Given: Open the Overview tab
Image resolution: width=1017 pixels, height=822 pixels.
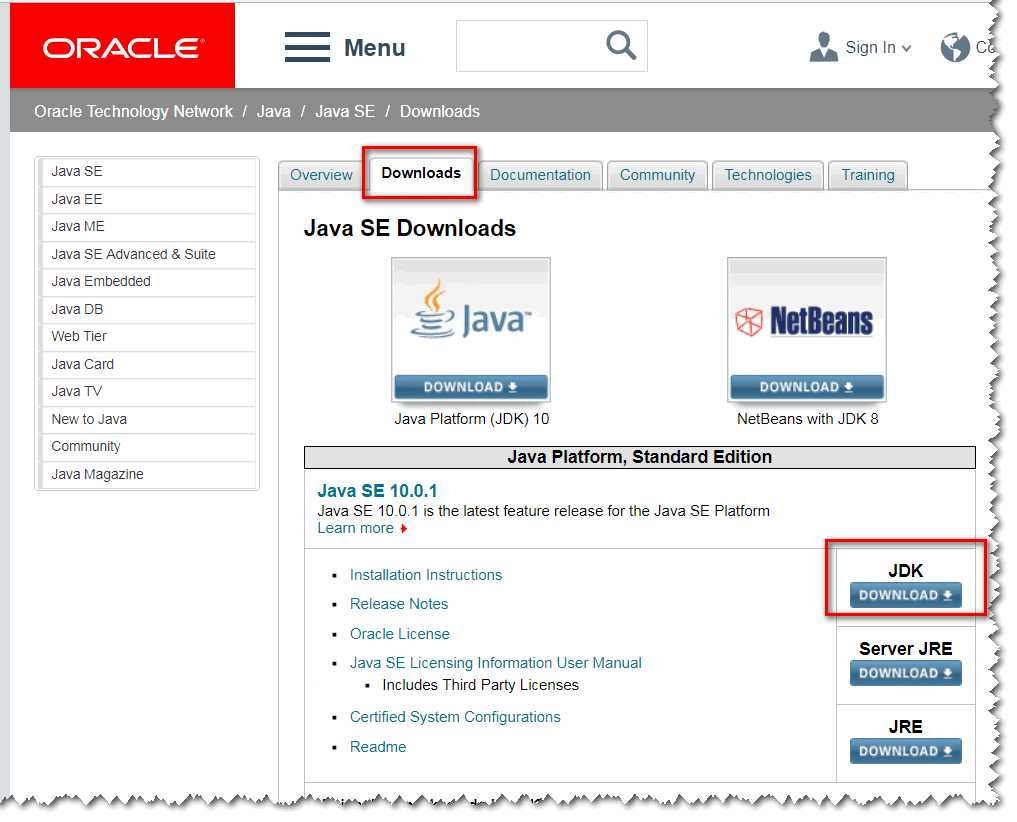Looking at the screenshot, I should pos(321,175).
